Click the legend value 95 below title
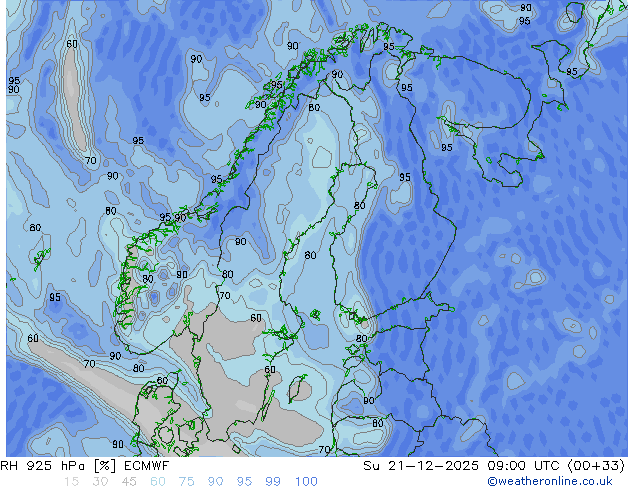Image resolution: width=634 pixels, height=490 pixels. [x=244, y=482]
